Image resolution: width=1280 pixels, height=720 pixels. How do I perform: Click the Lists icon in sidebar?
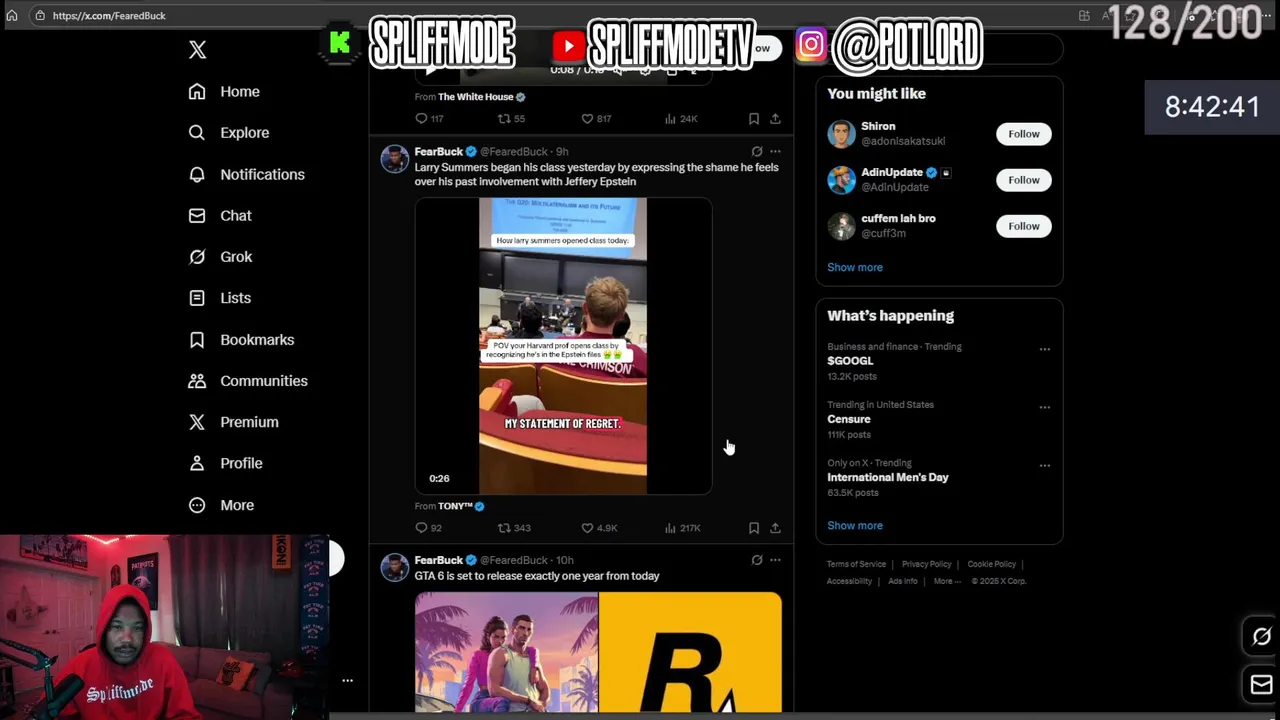click(197, 298)
